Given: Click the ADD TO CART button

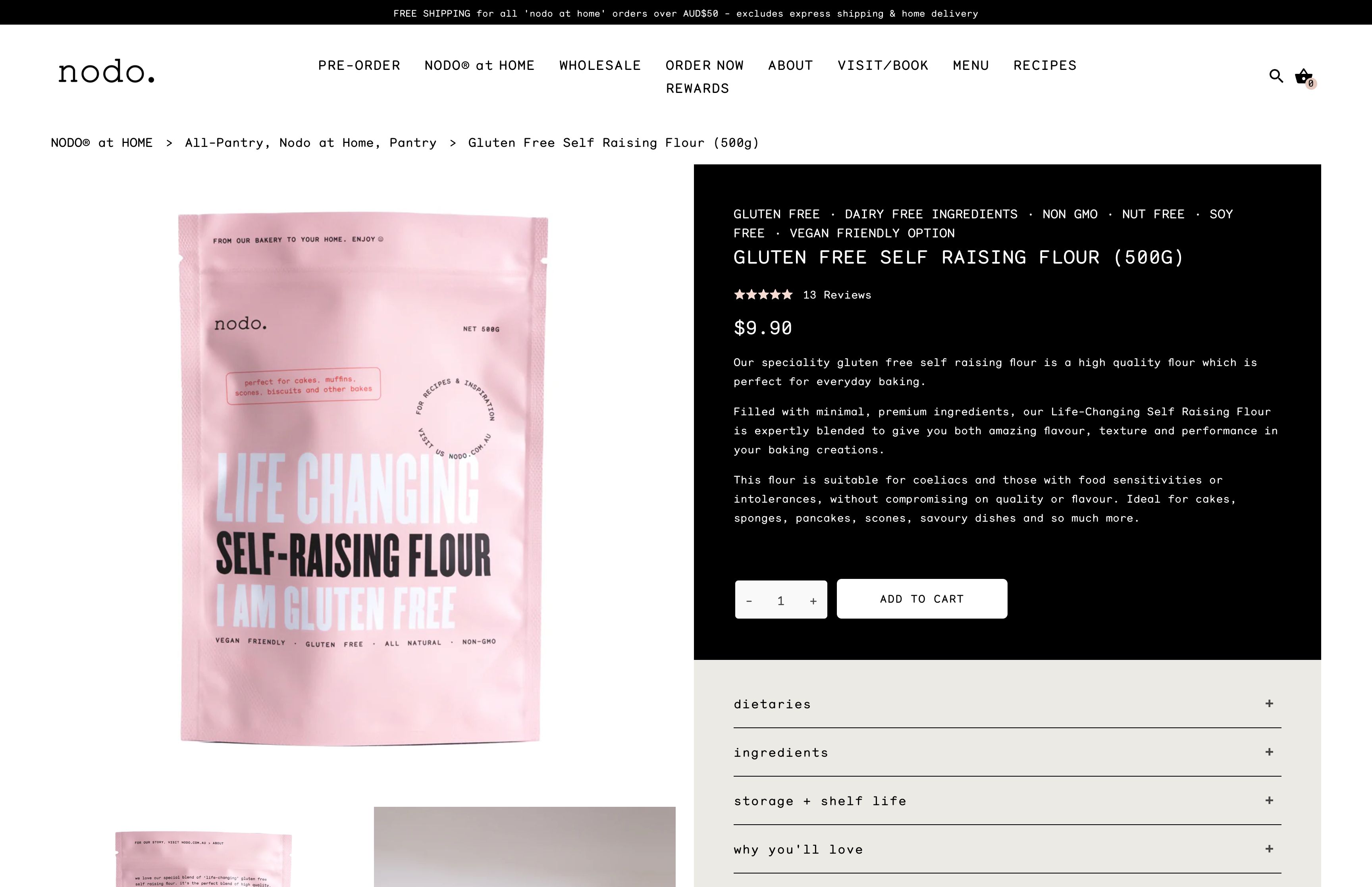Looking at the screenshot, I should click(922, 599).
